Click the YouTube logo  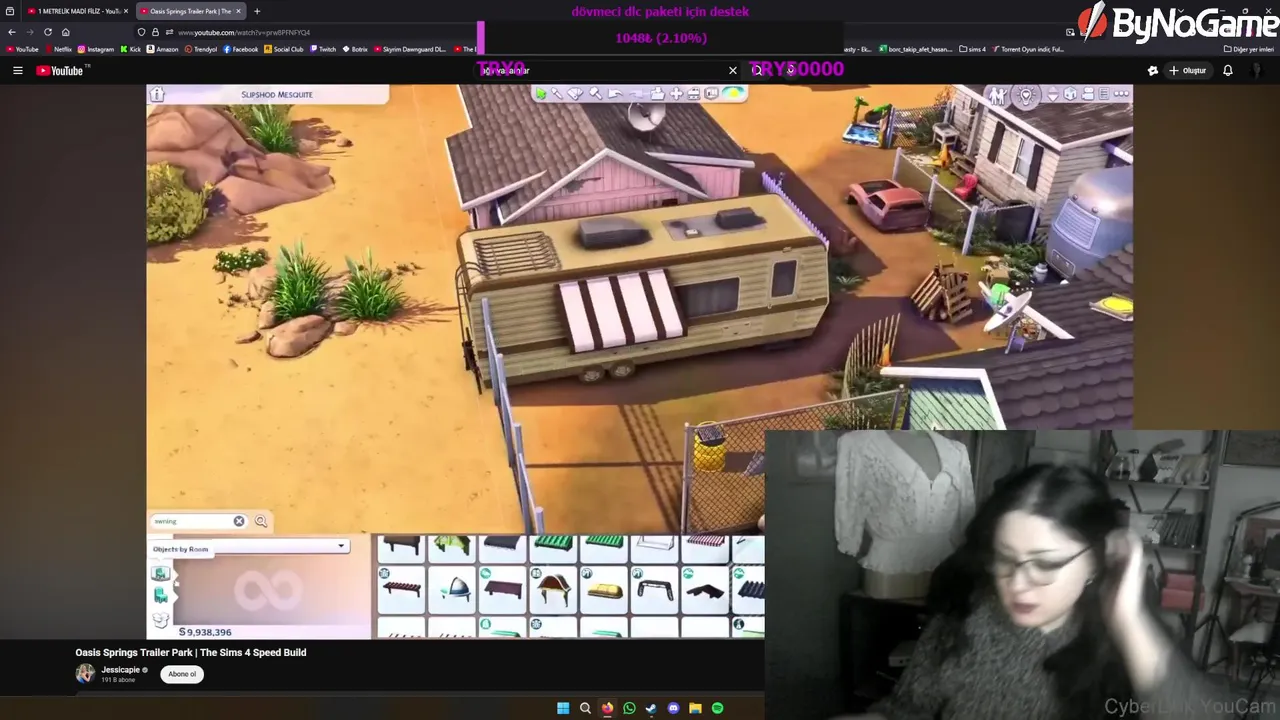pyautogui.click(x=61, y=71)
